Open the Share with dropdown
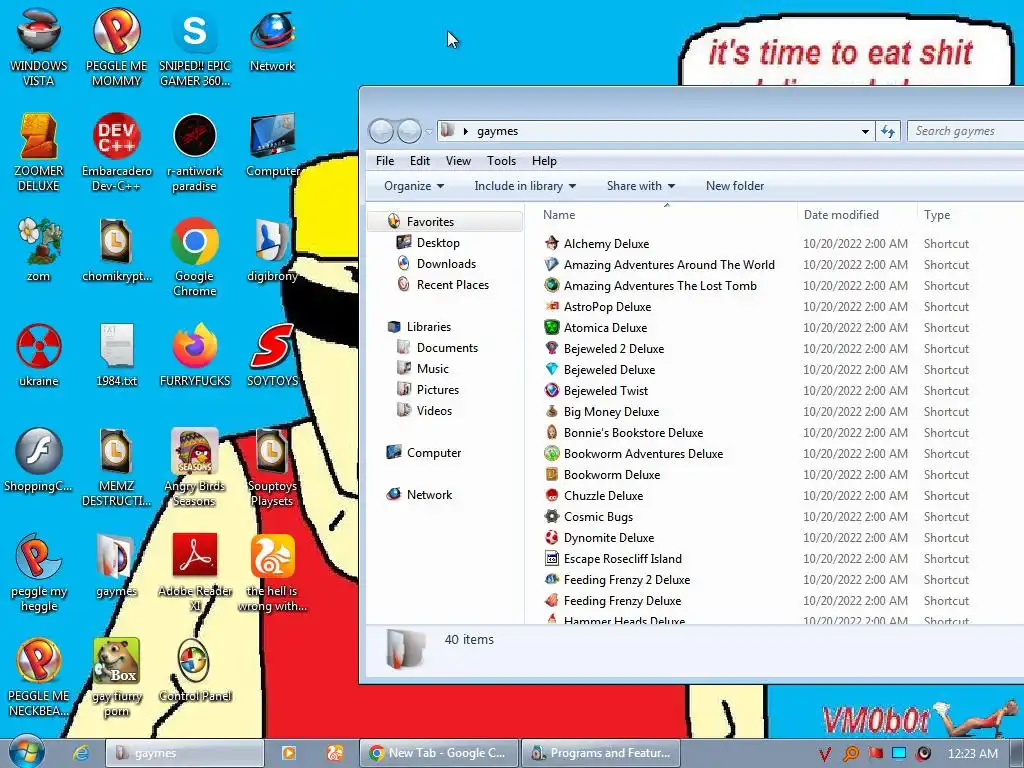Image resolution: width=1024 pixels, height=768 pixels. [641, 186]
